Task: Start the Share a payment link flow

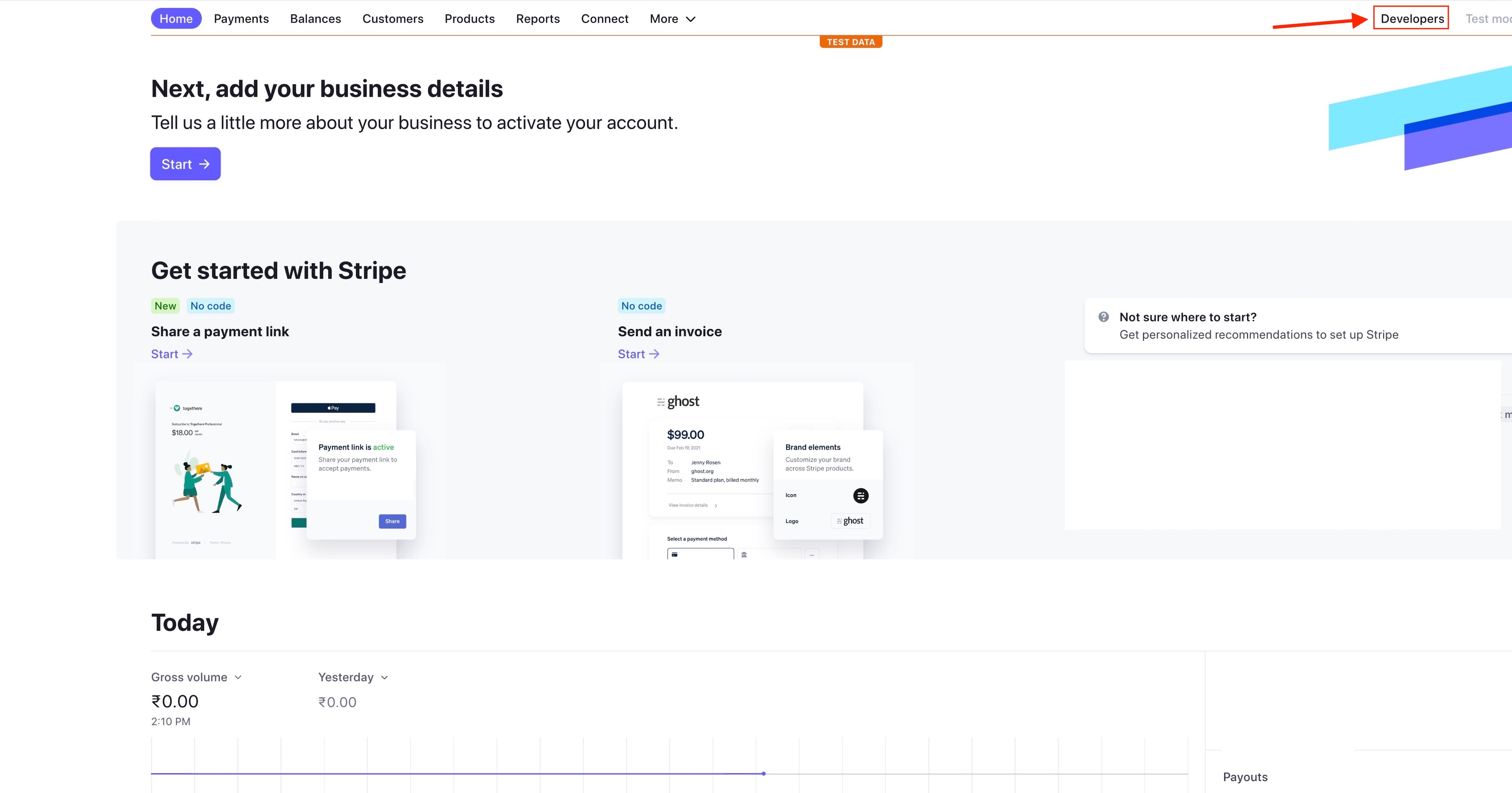Action: pyautogui.click(x=171, y=354)
